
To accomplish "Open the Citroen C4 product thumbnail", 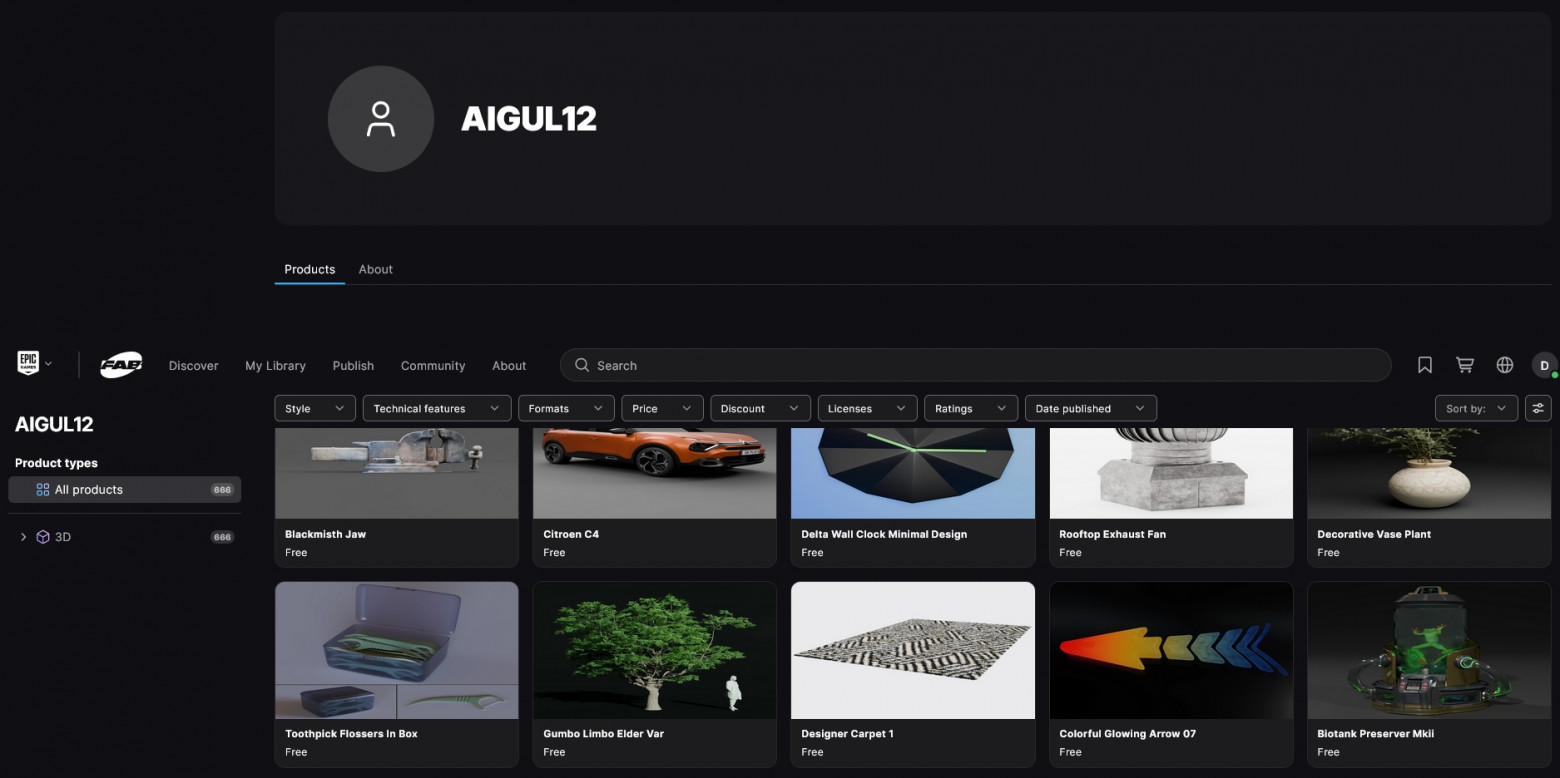I will click(x=655, y=473).
